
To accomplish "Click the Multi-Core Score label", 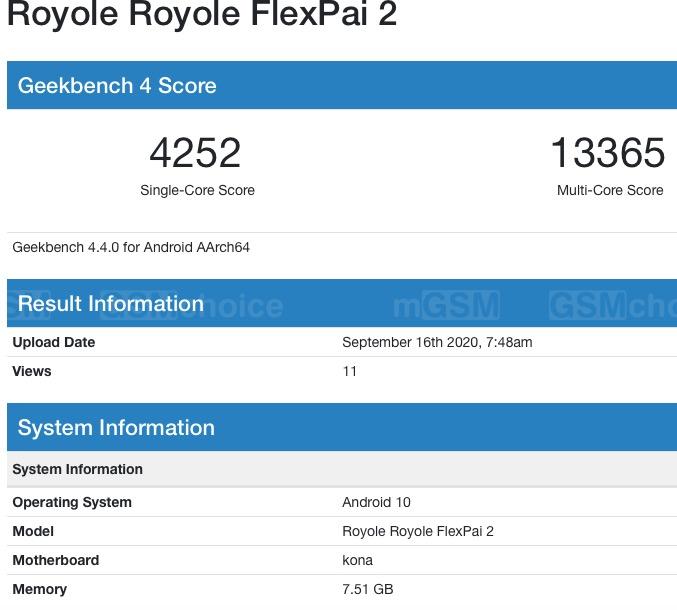I will (610, 190).
